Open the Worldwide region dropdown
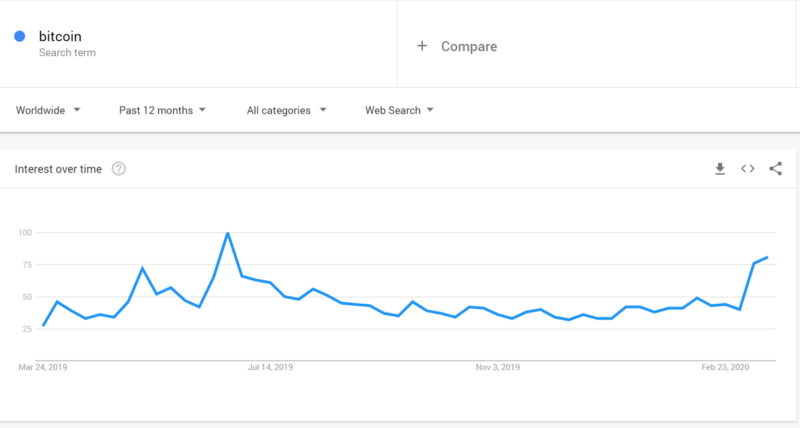This screenshot has width=800, height=428. coord(48,110)
